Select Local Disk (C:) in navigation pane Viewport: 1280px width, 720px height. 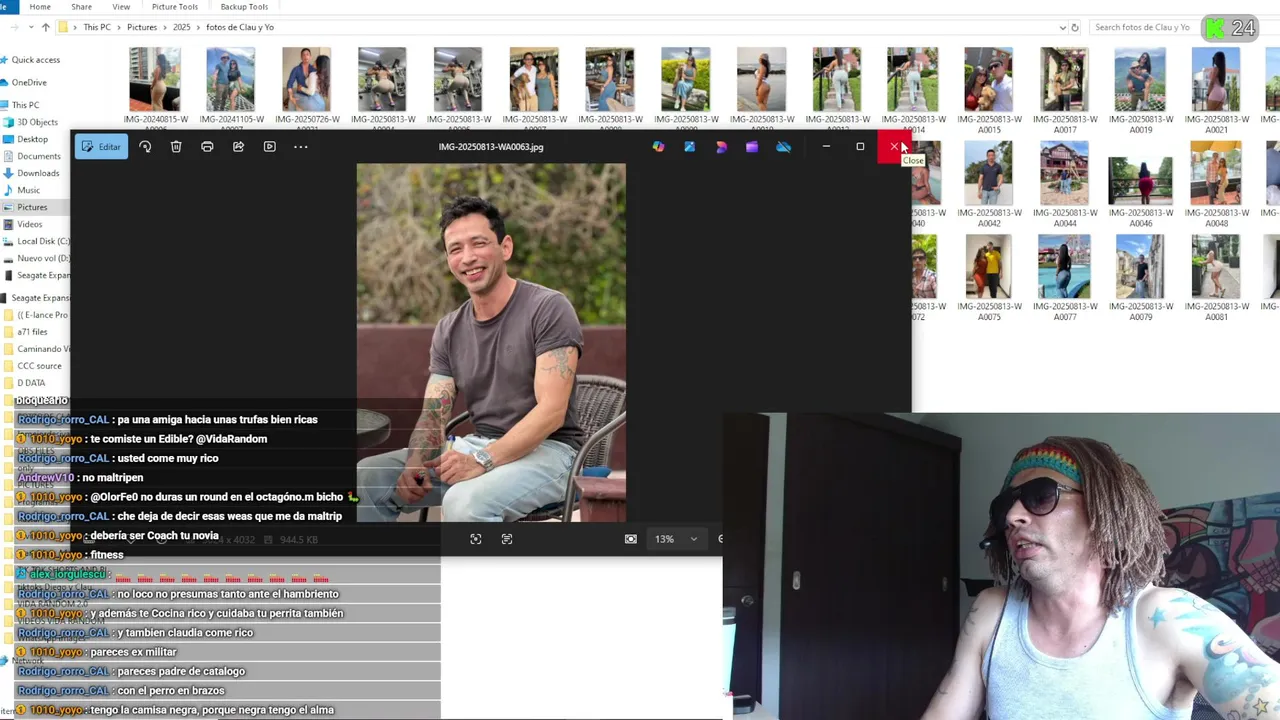coord(43,241)
